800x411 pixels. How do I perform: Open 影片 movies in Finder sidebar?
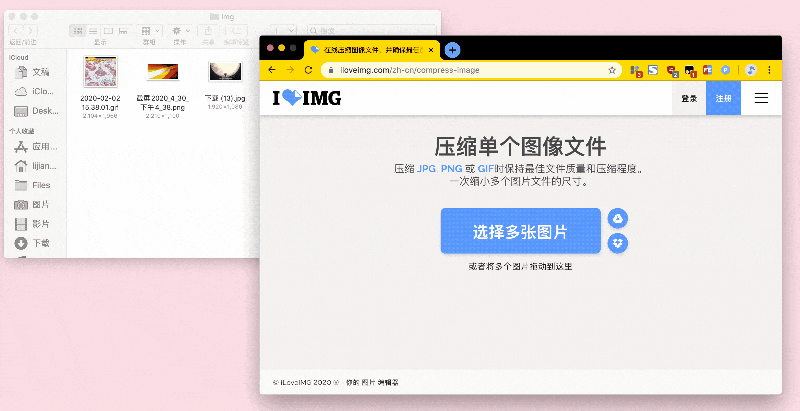[33, 224]
